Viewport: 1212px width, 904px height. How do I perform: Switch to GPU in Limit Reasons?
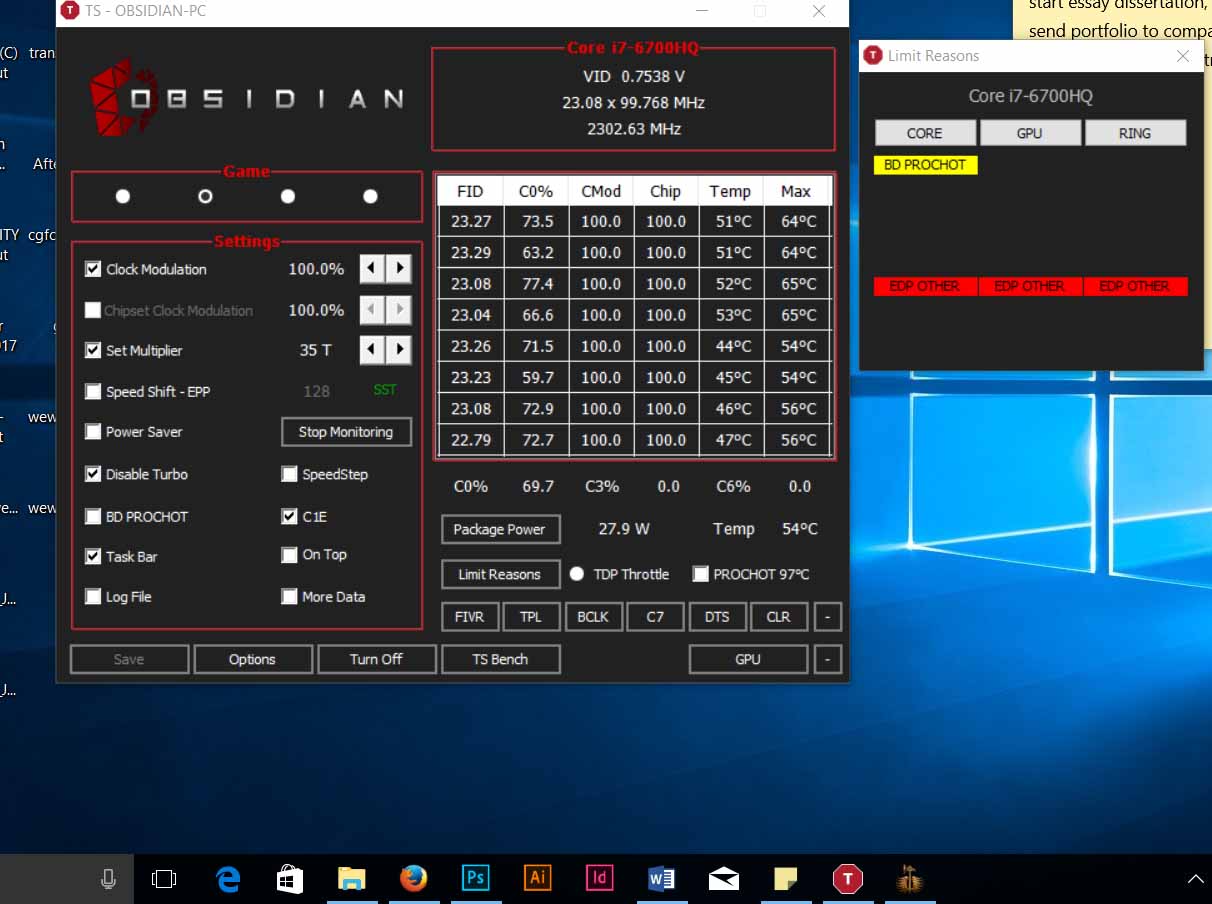point(1029,133)
